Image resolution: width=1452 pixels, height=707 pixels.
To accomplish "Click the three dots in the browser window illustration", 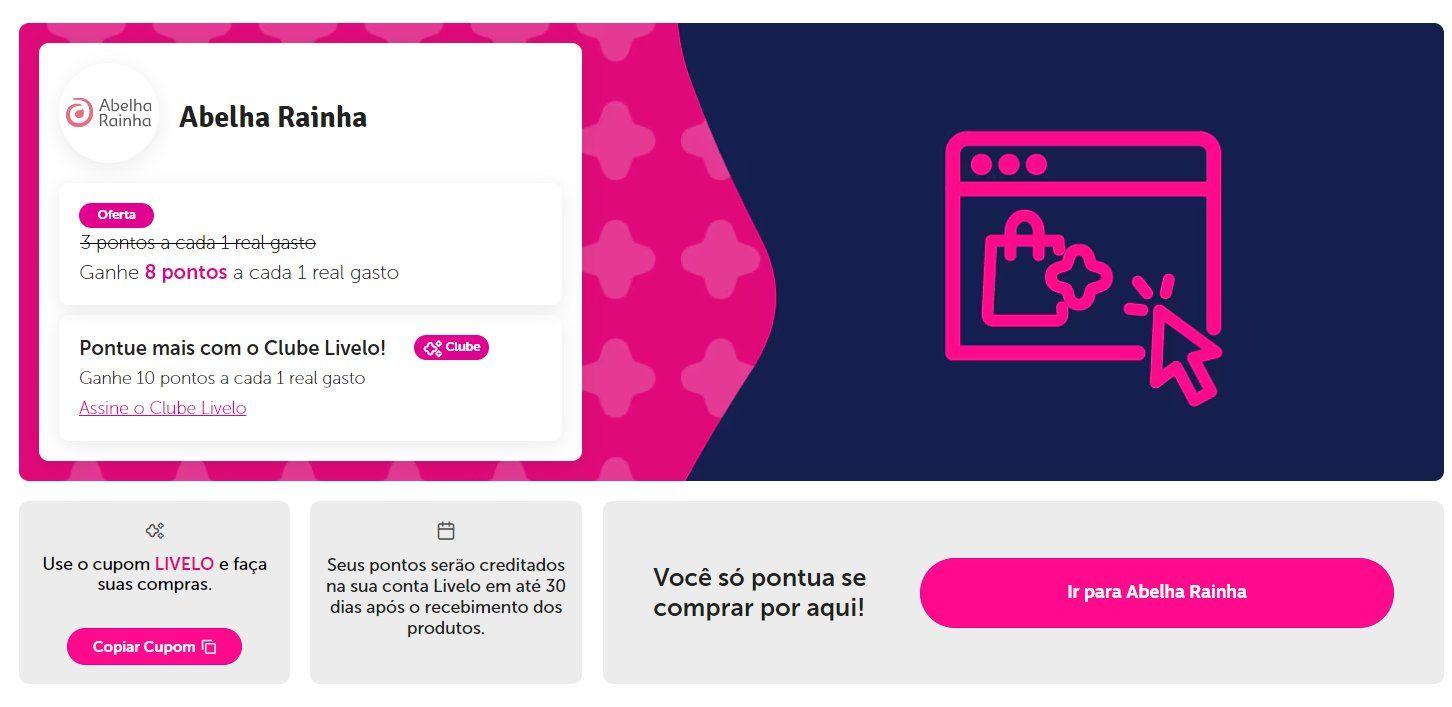I will coord(1008,164).
